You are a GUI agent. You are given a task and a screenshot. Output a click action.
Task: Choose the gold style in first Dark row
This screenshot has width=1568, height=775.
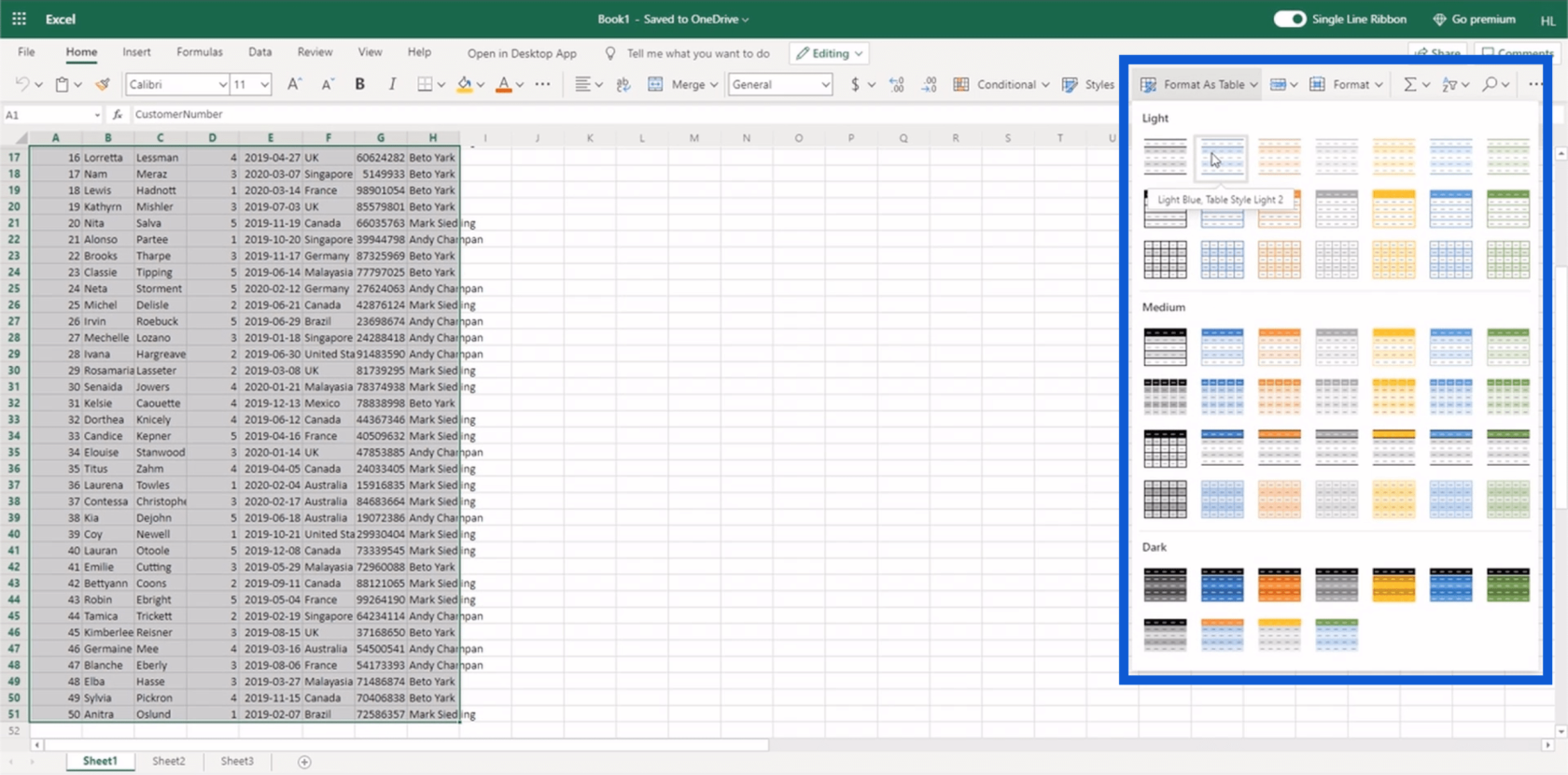(1393, 585)
